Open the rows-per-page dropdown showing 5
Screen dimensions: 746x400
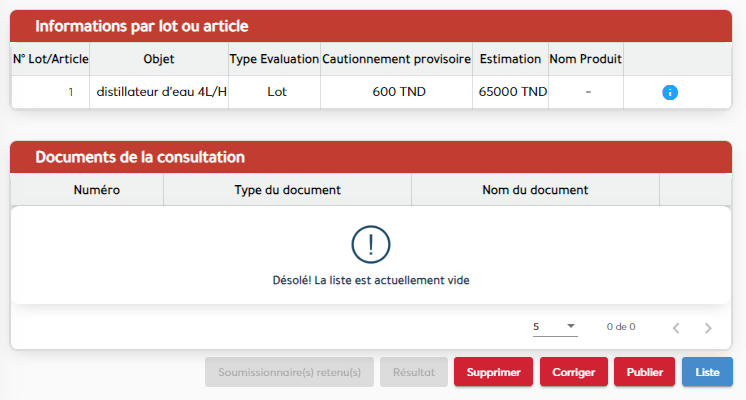click(555, 327)
